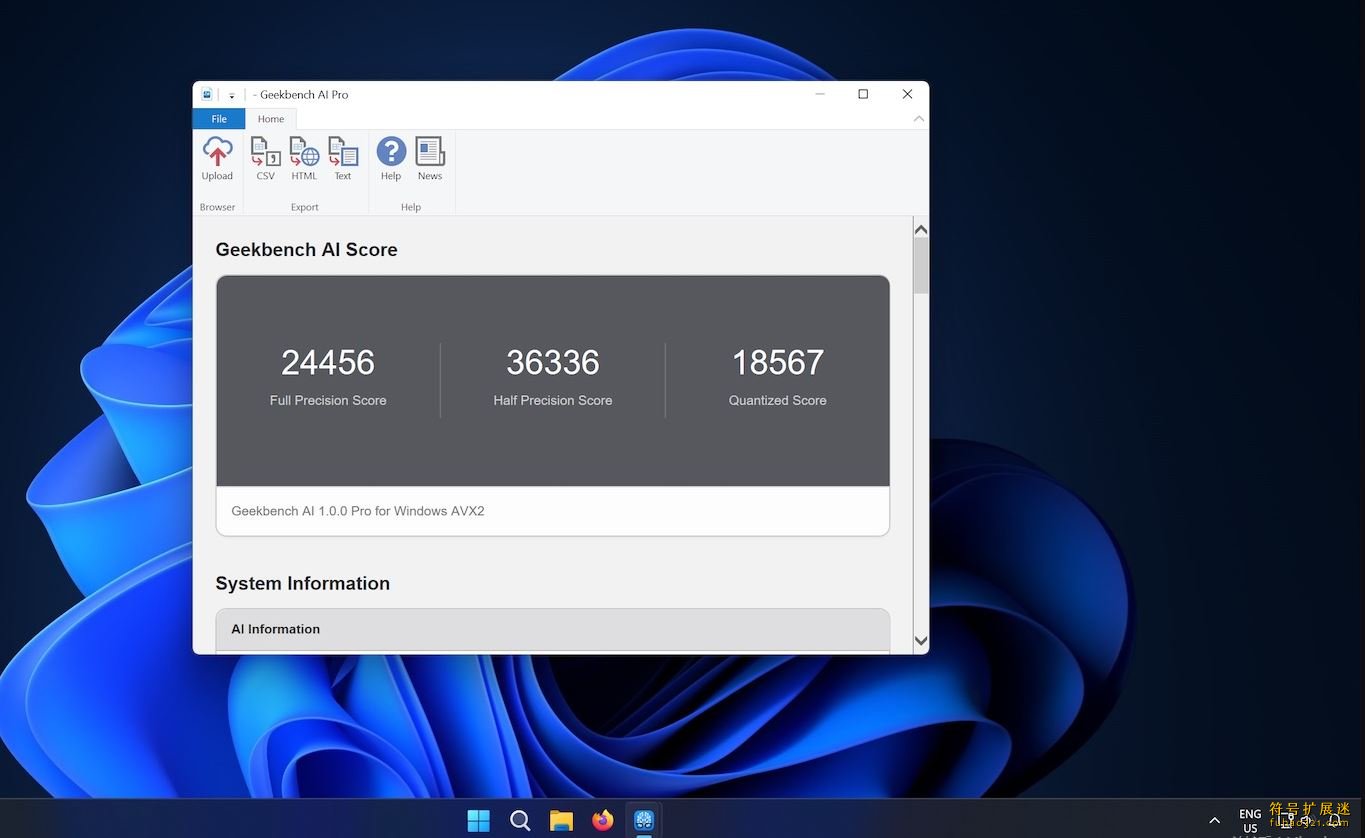The height and width of the screenshot is (838, 1365).
Task: Click the 24456 Full Precision Score value
Action: 328,362
